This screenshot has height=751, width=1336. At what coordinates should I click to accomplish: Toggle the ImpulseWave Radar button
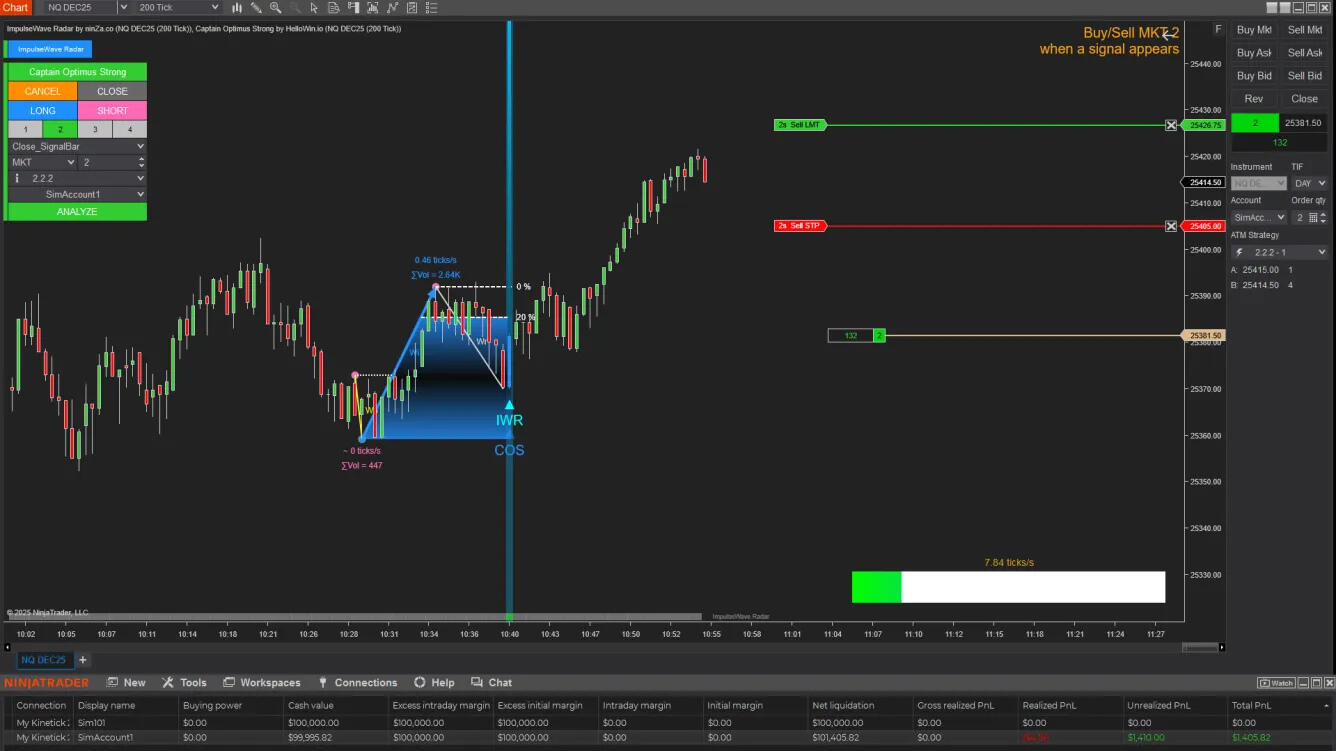tap(50, 49)
